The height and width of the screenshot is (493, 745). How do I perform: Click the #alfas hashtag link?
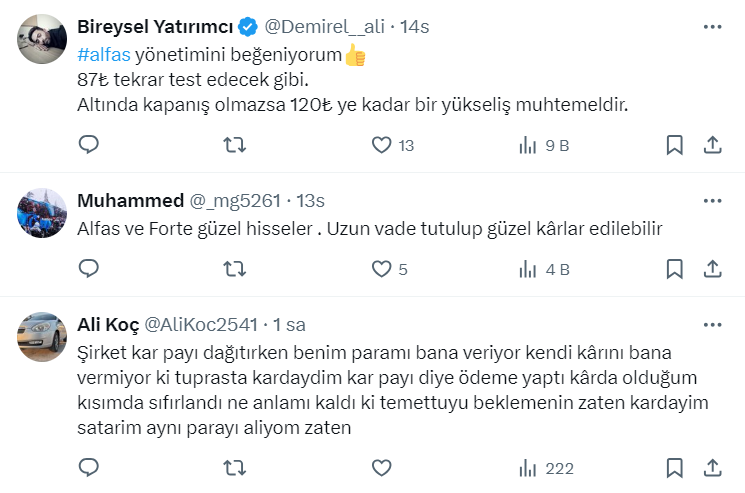pyautogui.click(x=103, y=56)
